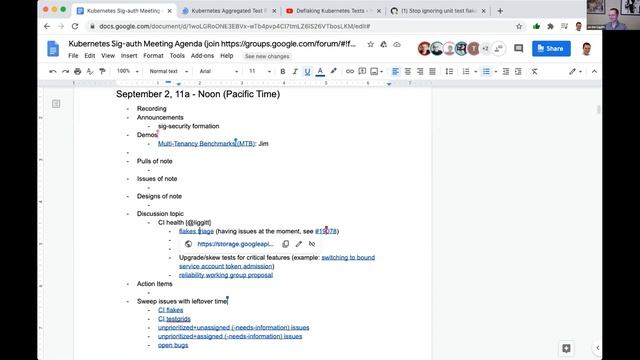640x360 pixels.
Task: Click the spell check icon
Action: (x=90, y=71)
